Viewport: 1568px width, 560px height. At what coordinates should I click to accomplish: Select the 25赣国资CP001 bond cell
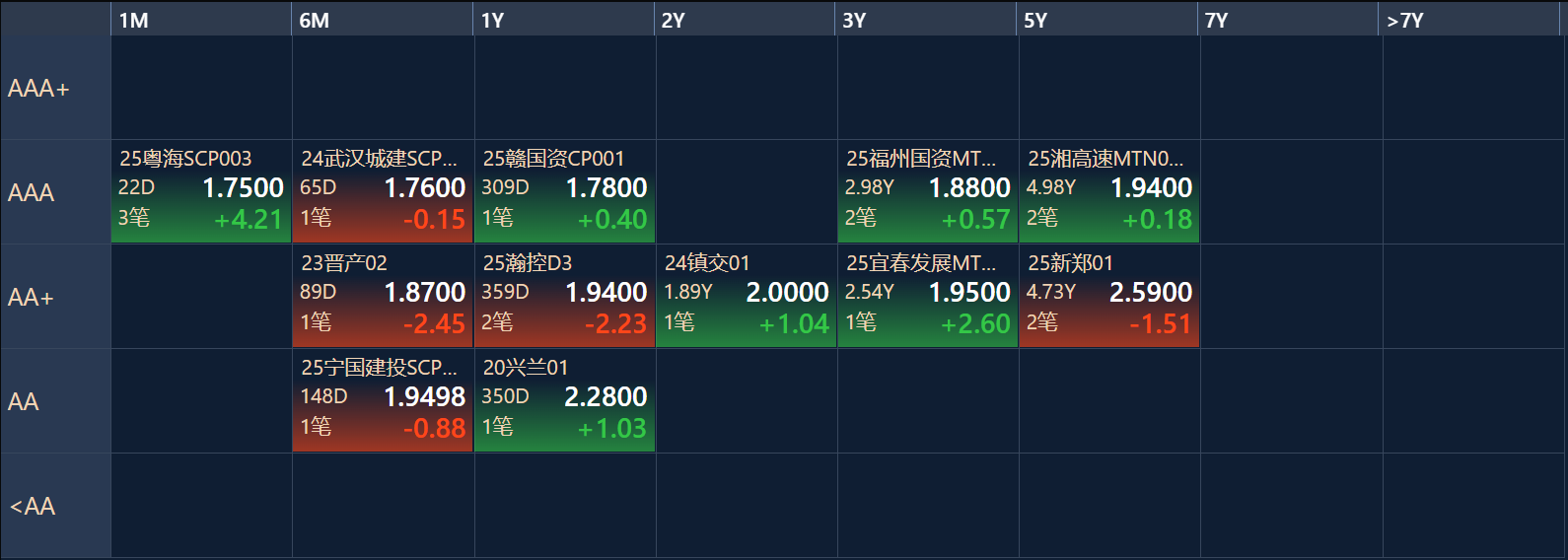click(564, 191)
